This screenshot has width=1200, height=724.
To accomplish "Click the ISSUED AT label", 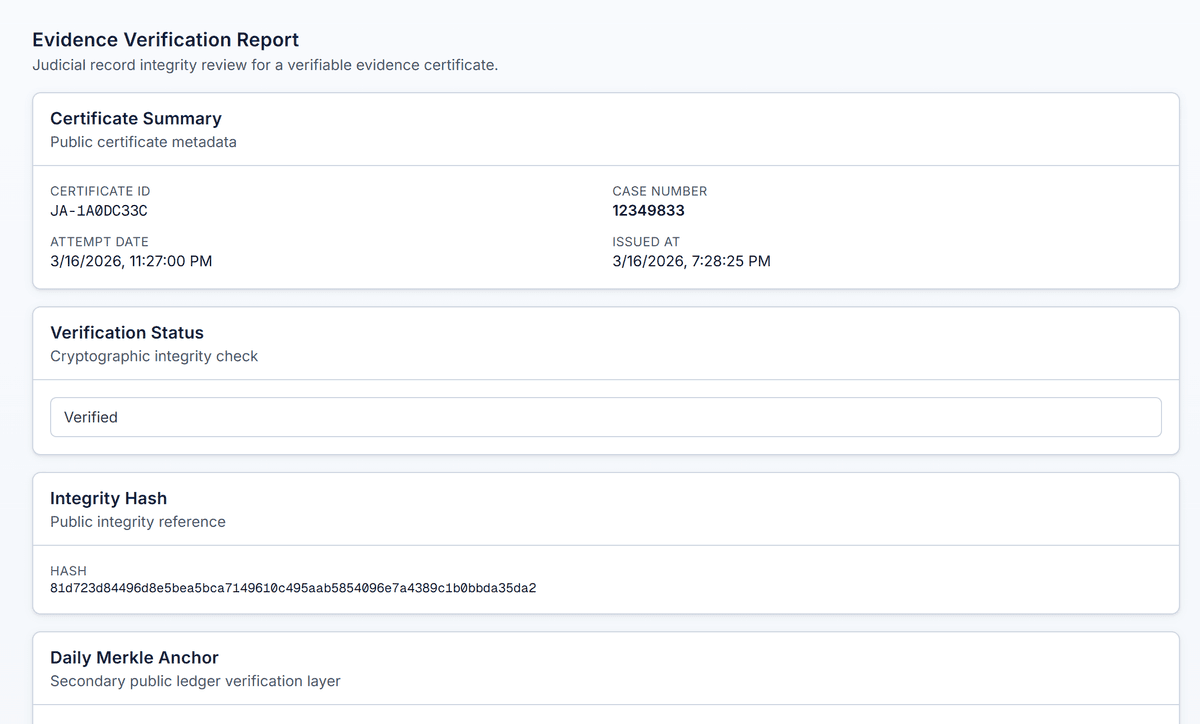I will 646,242.
